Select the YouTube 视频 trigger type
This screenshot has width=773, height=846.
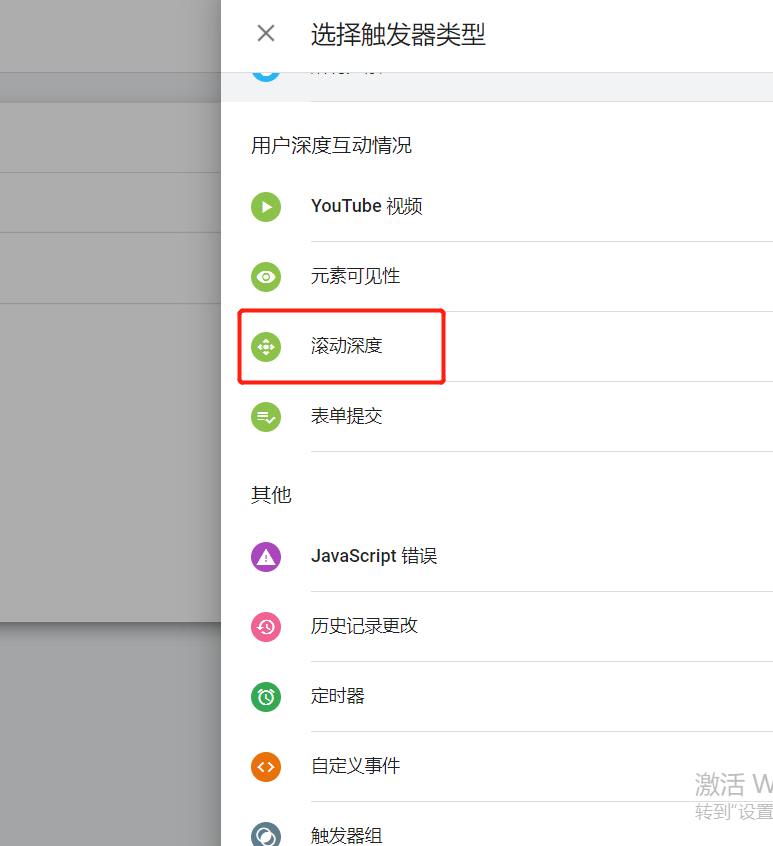[366, 207]
